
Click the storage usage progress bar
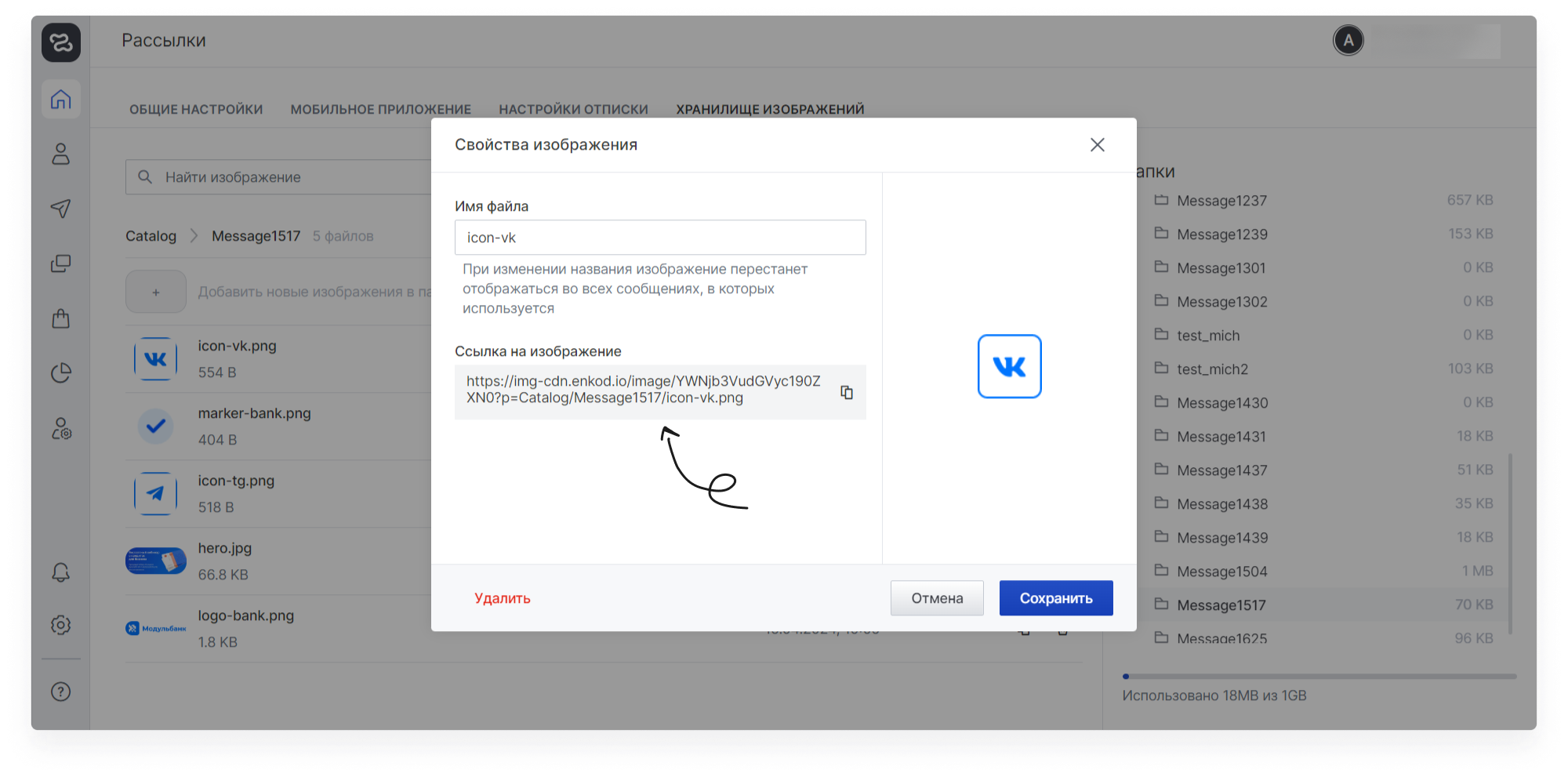click(x=1319, y=676)
